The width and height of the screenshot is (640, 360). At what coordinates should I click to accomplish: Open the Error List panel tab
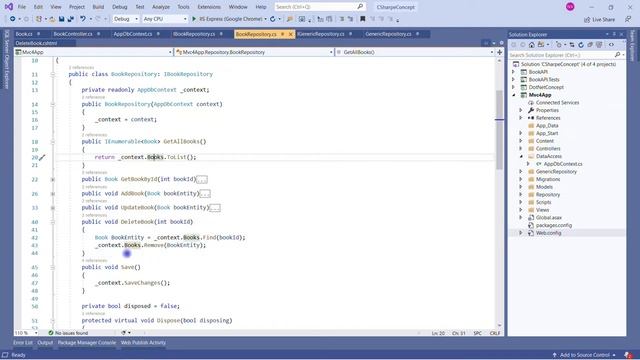[x=23, y=343]
